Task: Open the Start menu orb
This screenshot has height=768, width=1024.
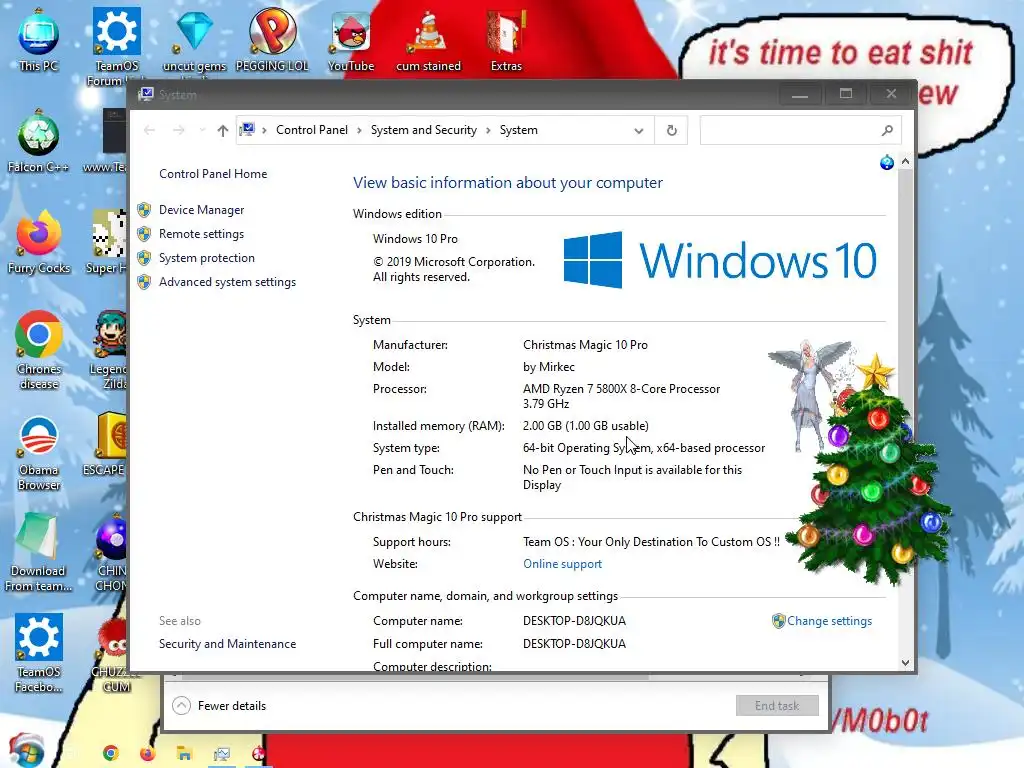Action: point(26,751)
